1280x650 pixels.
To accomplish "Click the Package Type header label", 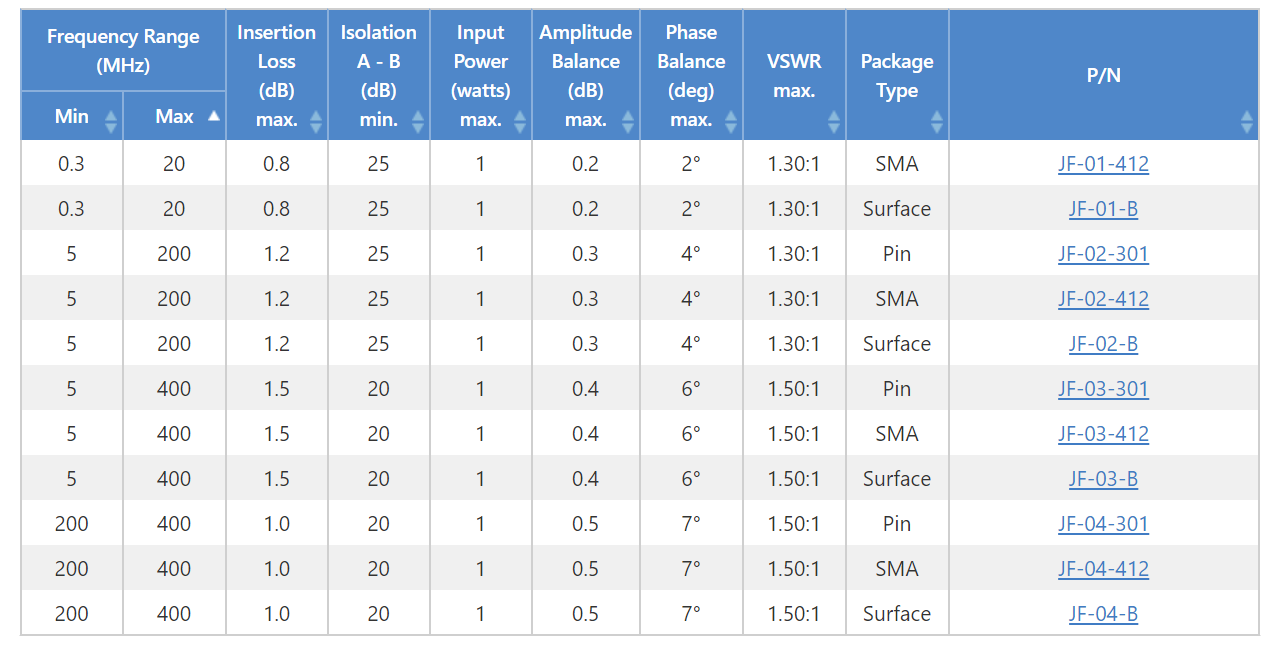I will (897, 75).
